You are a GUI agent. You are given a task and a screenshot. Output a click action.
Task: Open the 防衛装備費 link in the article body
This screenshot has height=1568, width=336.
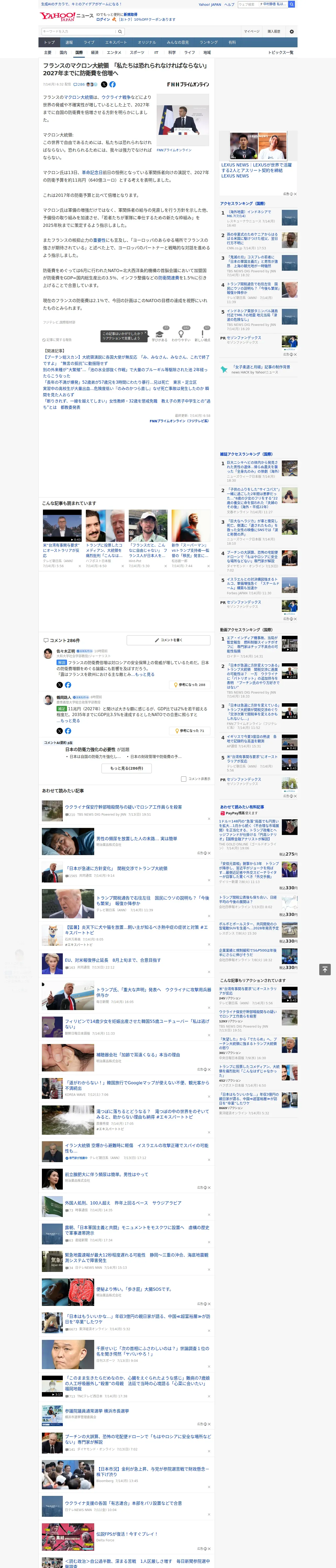(x=169, y=278)
